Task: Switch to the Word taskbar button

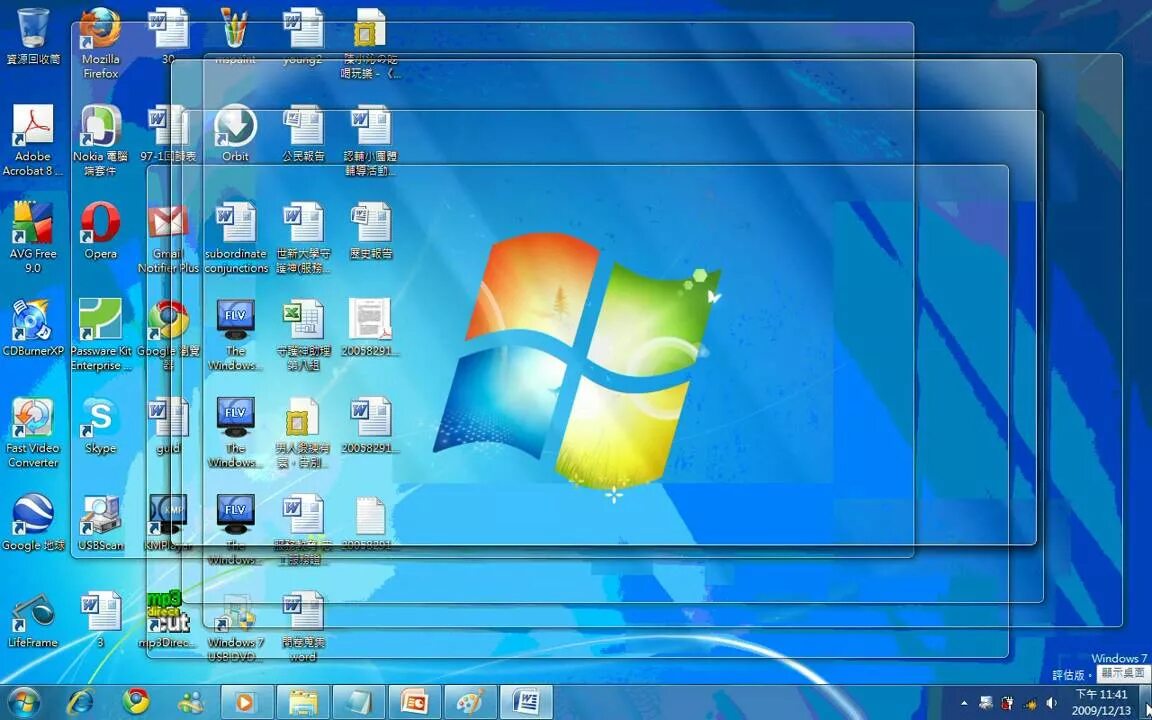Action: pyautogui.click(x=526, y=702)
